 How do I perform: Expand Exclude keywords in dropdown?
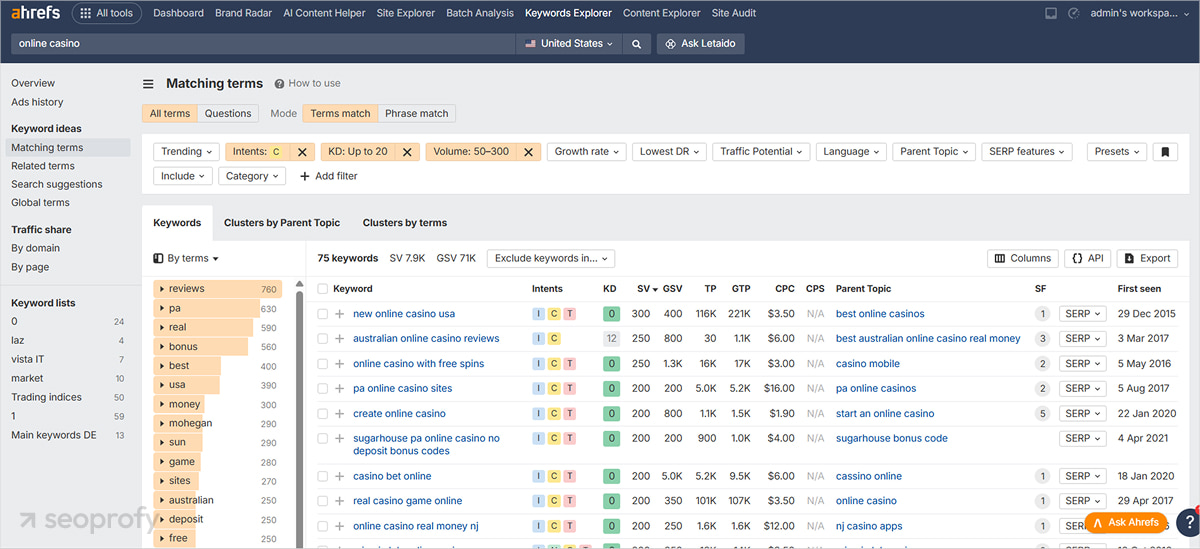(551, 258)
